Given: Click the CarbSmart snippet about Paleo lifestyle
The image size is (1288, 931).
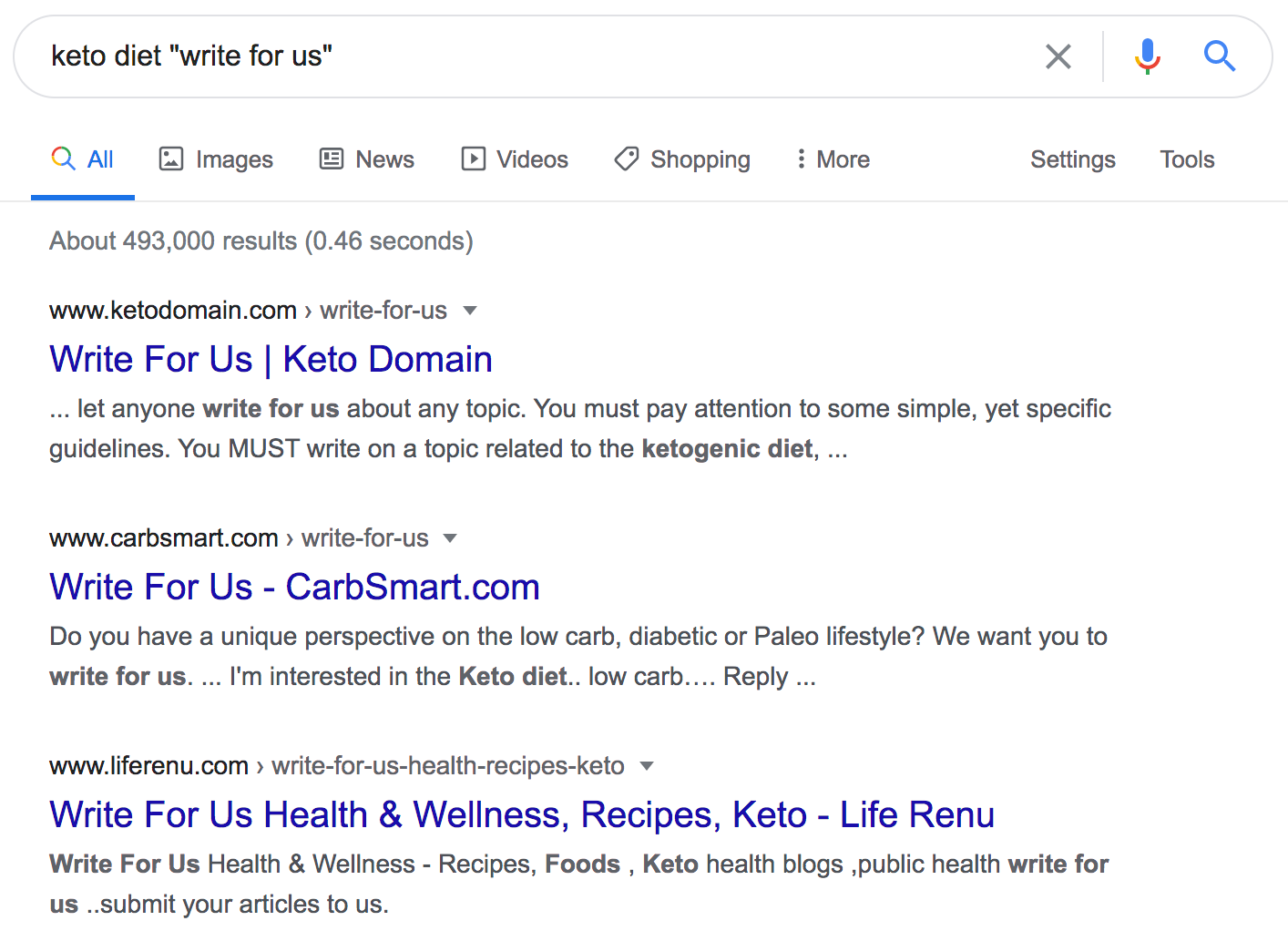Looking at the screenshot, I should pyautogui.click(x=578, y=656).
